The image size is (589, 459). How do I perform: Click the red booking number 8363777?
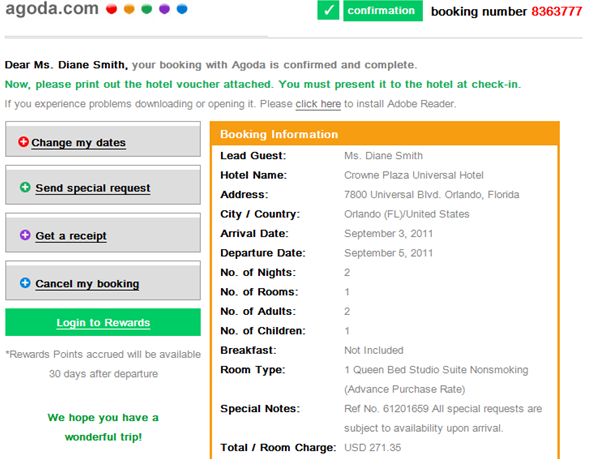557,11
